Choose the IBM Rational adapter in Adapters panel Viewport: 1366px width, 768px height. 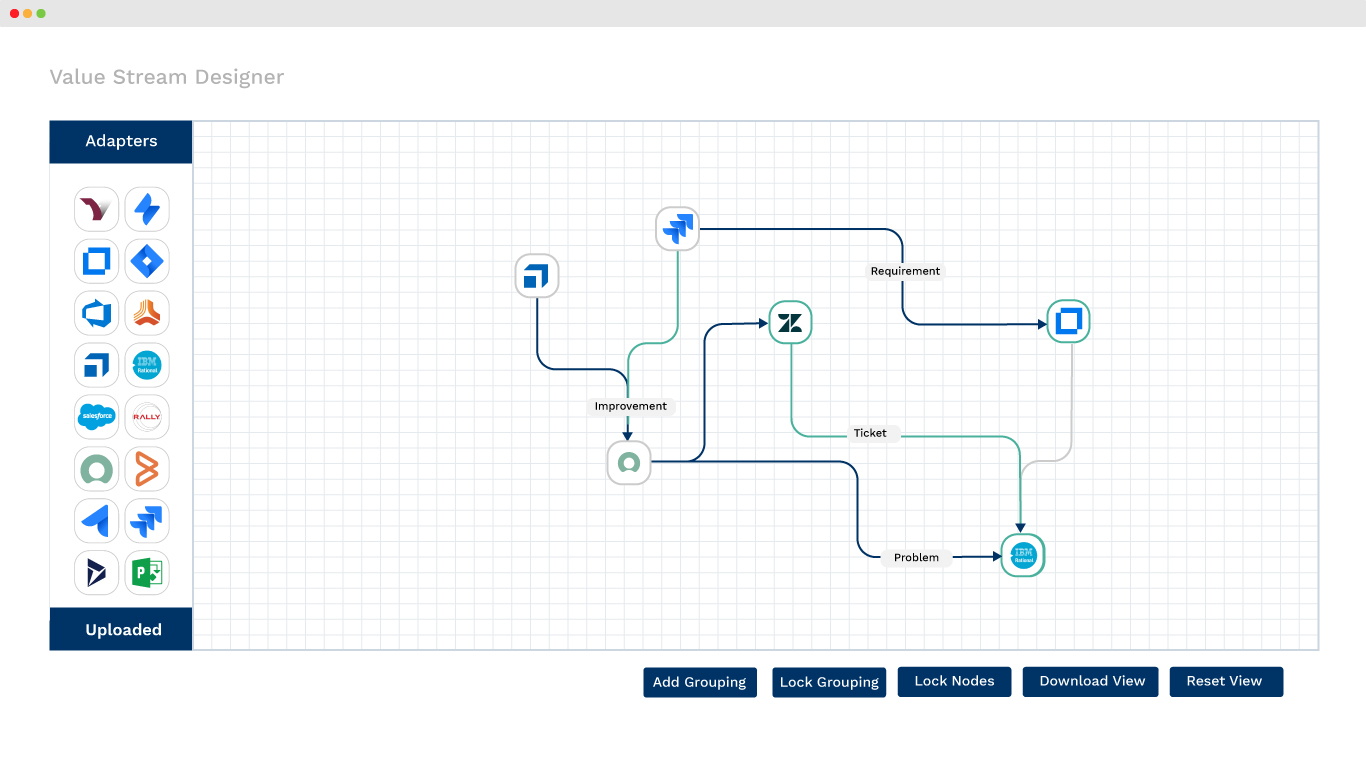(x=147, y=365)
